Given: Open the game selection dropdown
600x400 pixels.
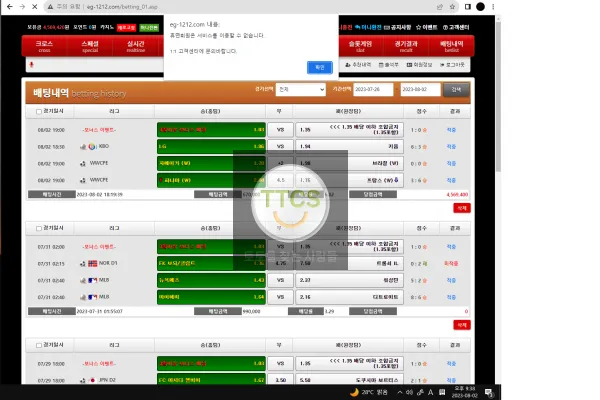Looking at the screenshot, I should [x=301, y=90].
